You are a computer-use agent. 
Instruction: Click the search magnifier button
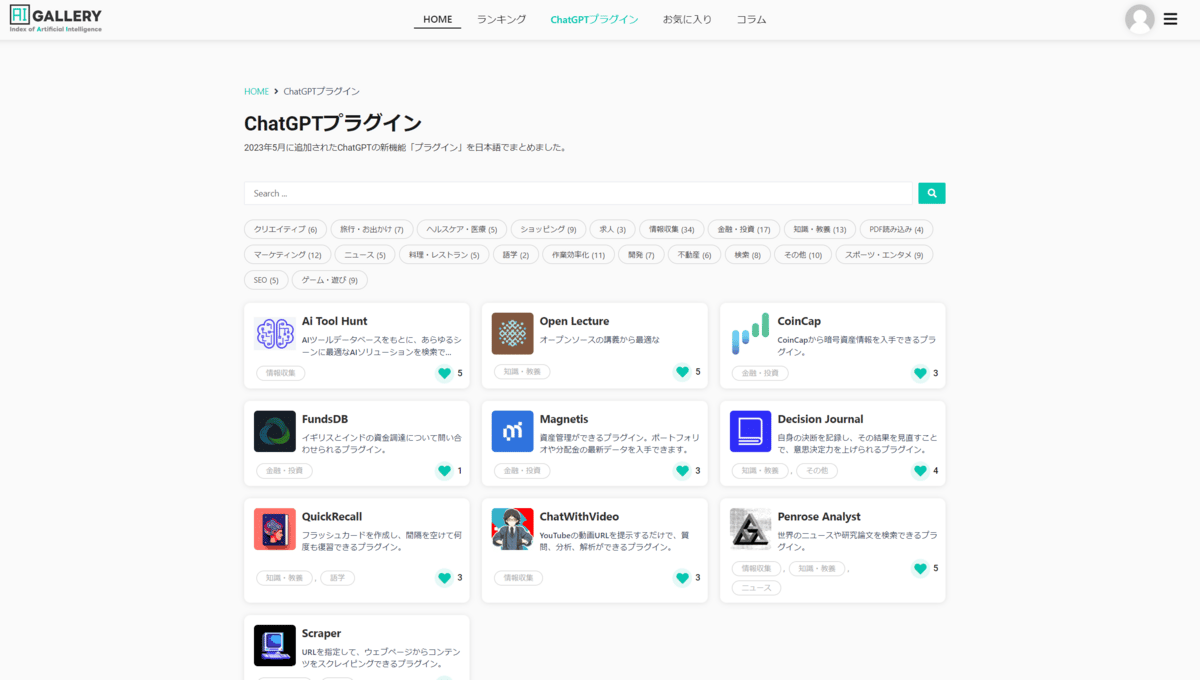coord(932,193)
